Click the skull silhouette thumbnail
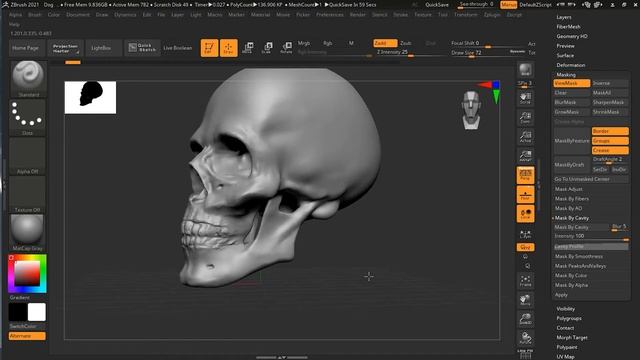The height and width of the screenshot is (360, 640). point(90,97)
